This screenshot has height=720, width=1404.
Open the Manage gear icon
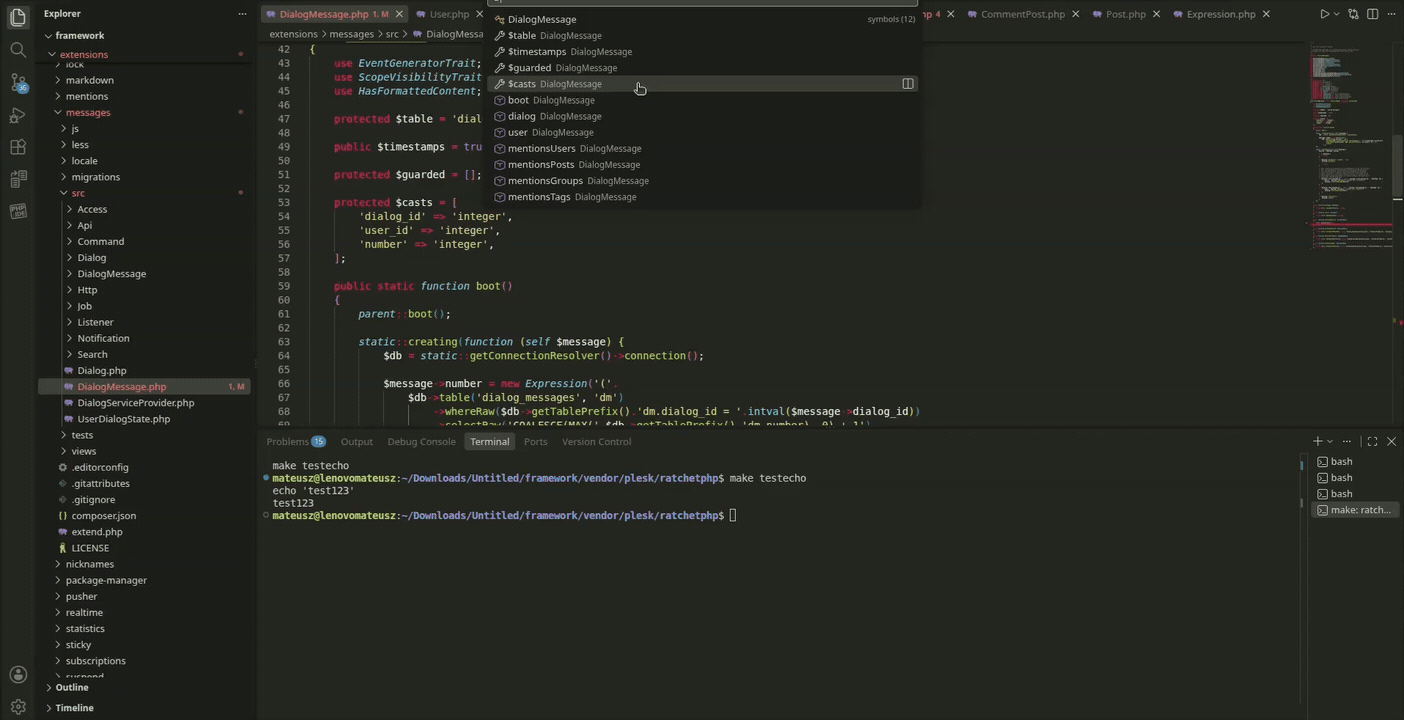click(x=17, y=706)
